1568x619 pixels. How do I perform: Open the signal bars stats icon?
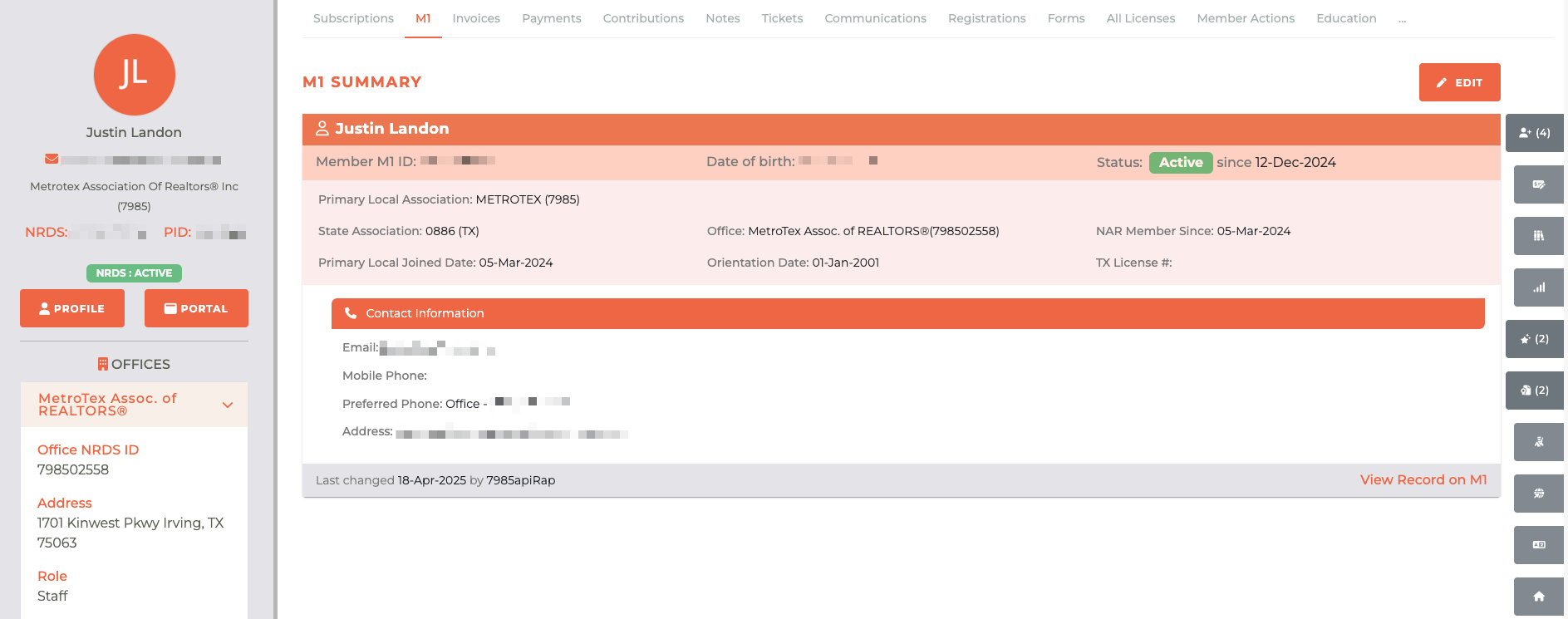(x=1538, y=287)
